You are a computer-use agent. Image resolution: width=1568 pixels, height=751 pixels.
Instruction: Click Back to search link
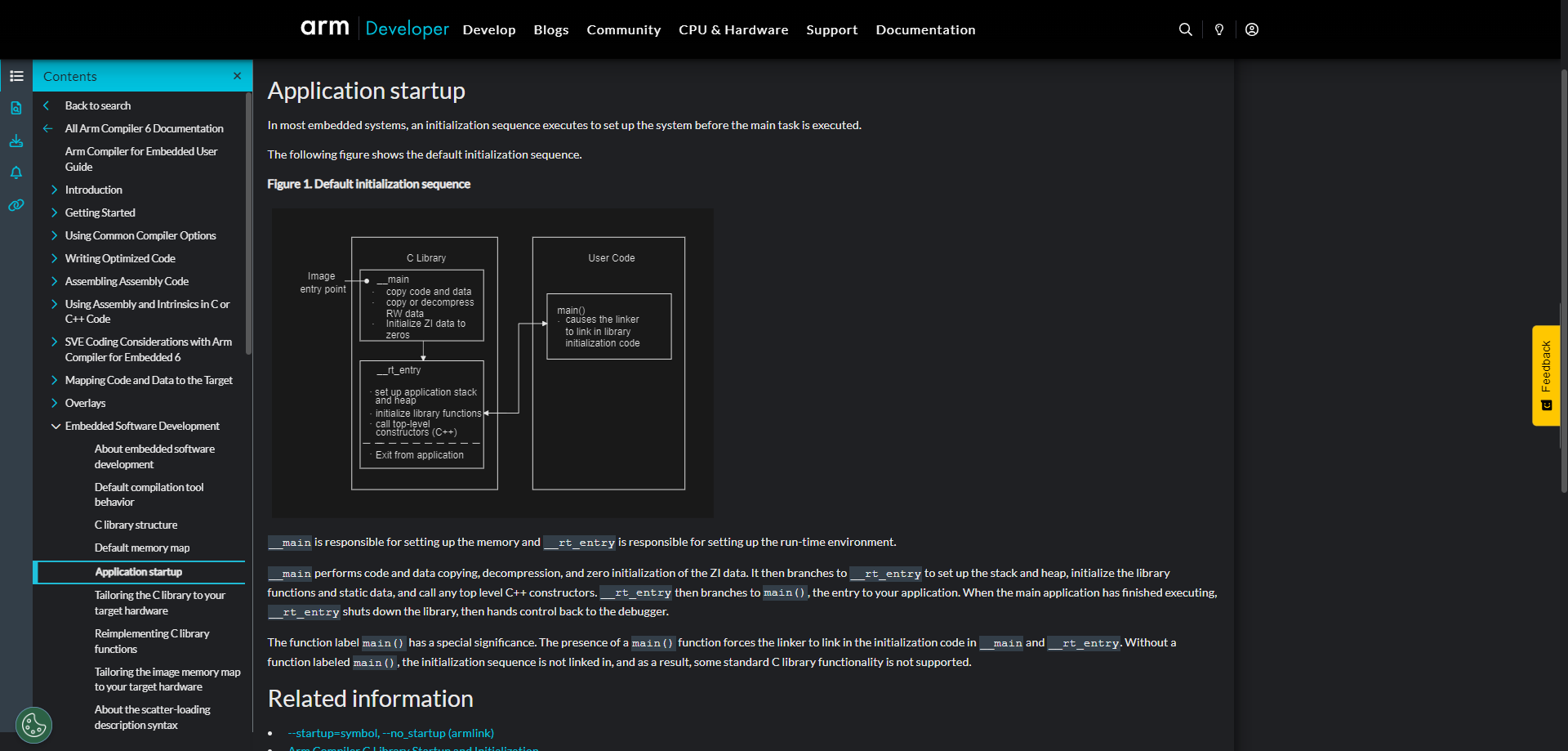pos(98,105)
